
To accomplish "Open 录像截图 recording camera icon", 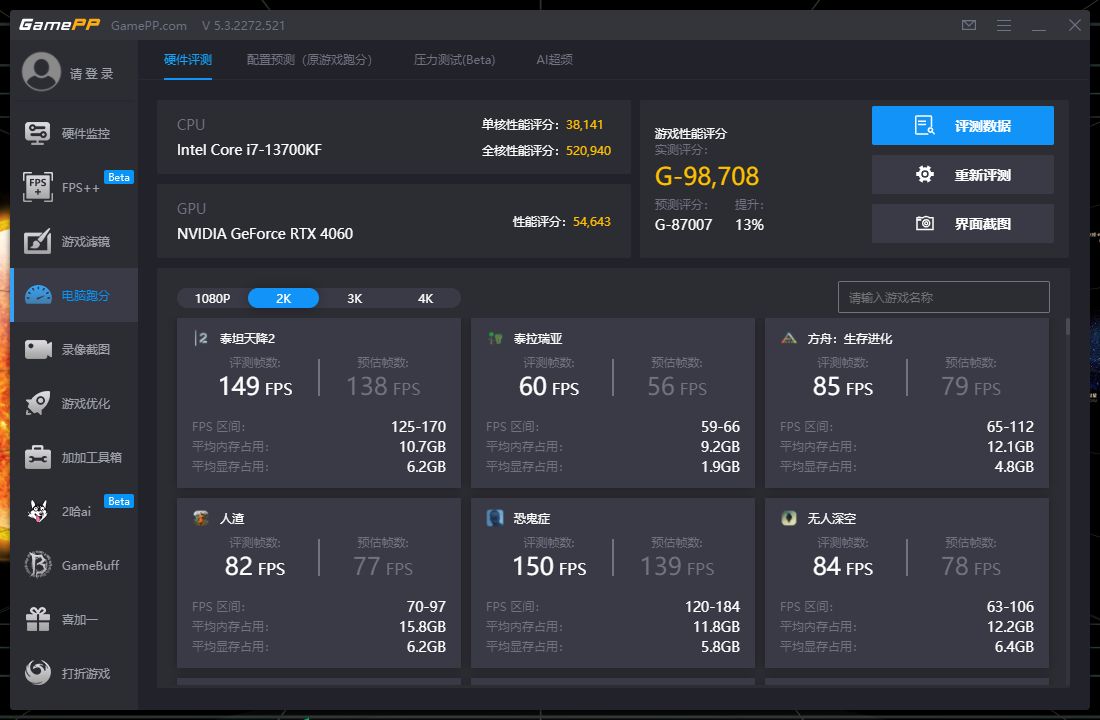I will pyautogui.click(x=38, y=349).
